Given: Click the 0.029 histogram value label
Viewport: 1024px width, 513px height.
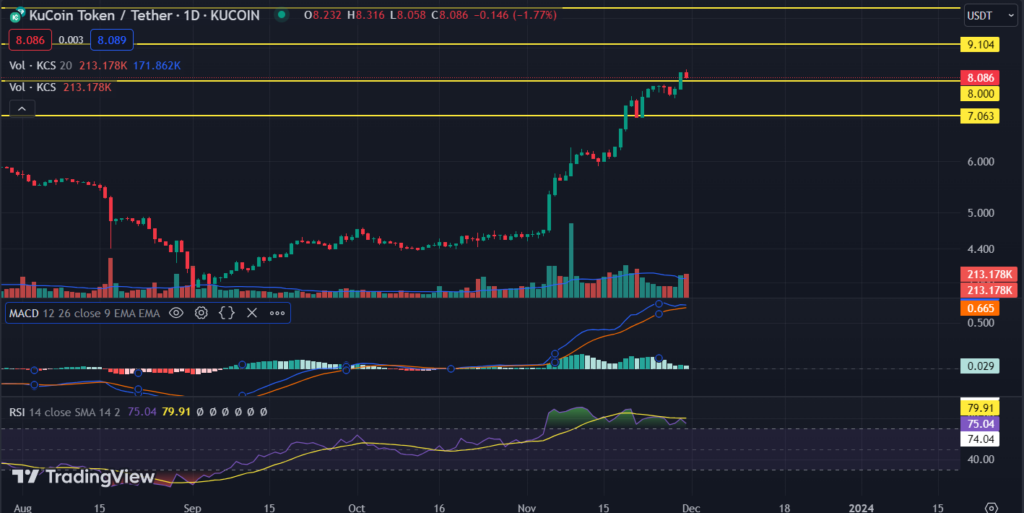Looking at the screenshot, I should 980,366.
